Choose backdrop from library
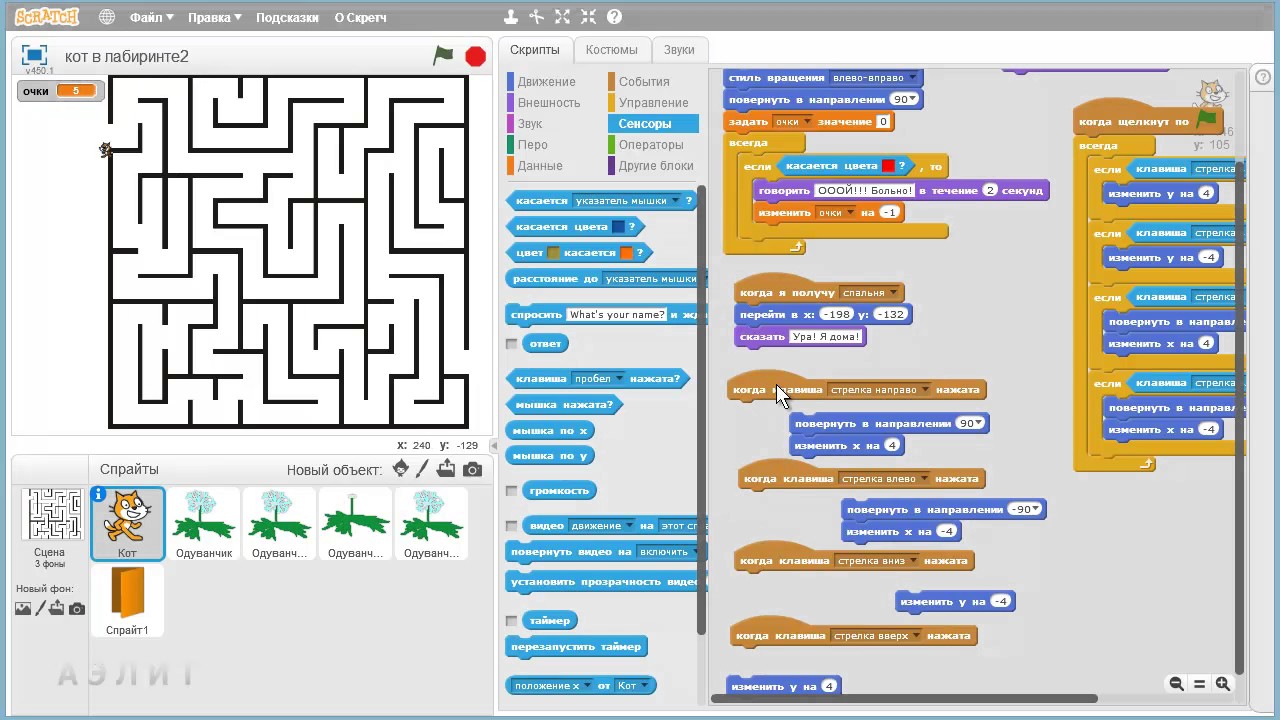Viewport: 1280px width, 720px height. point(23,608)
